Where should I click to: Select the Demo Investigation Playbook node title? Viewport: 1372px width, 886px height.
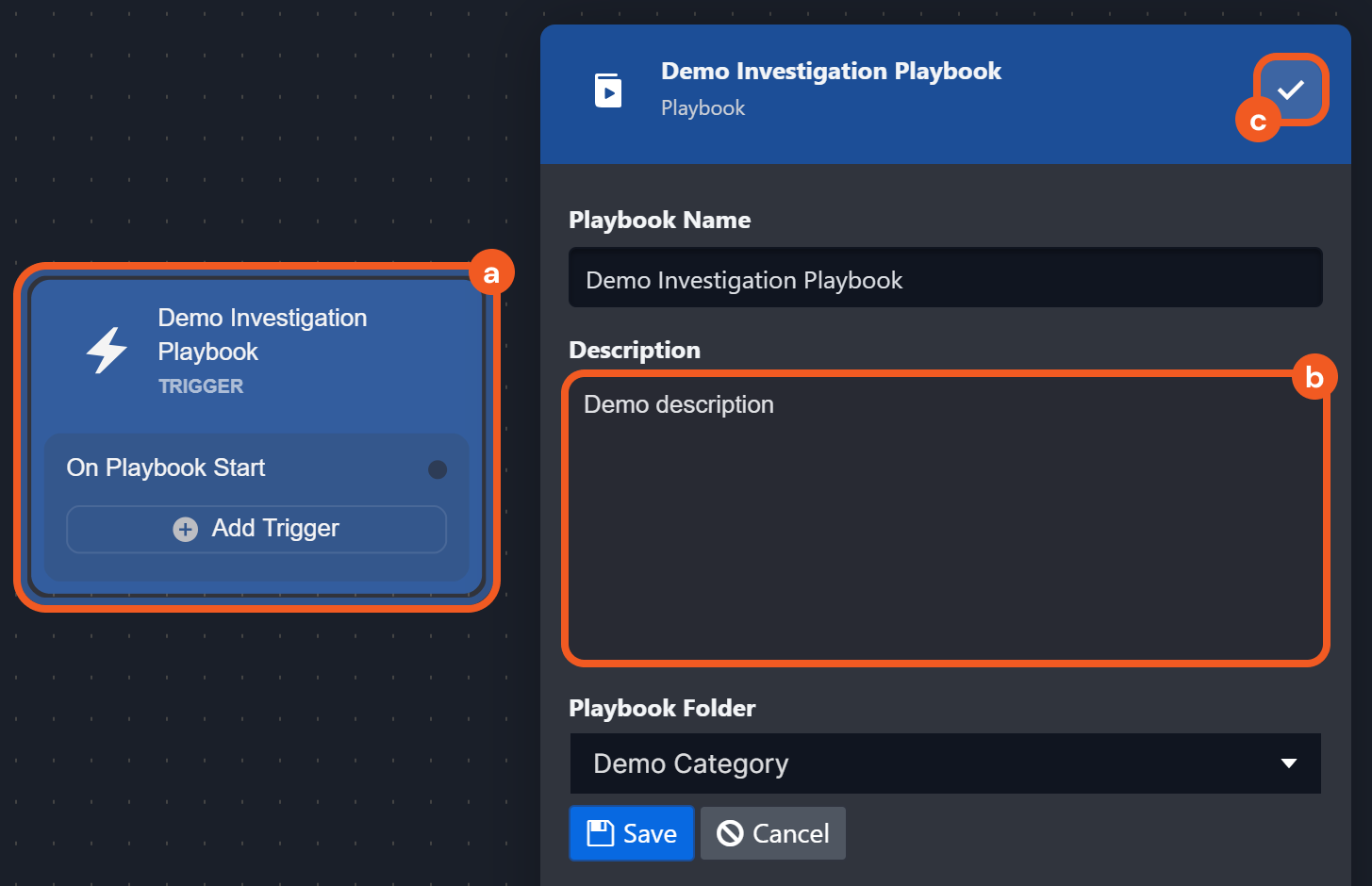262,335
